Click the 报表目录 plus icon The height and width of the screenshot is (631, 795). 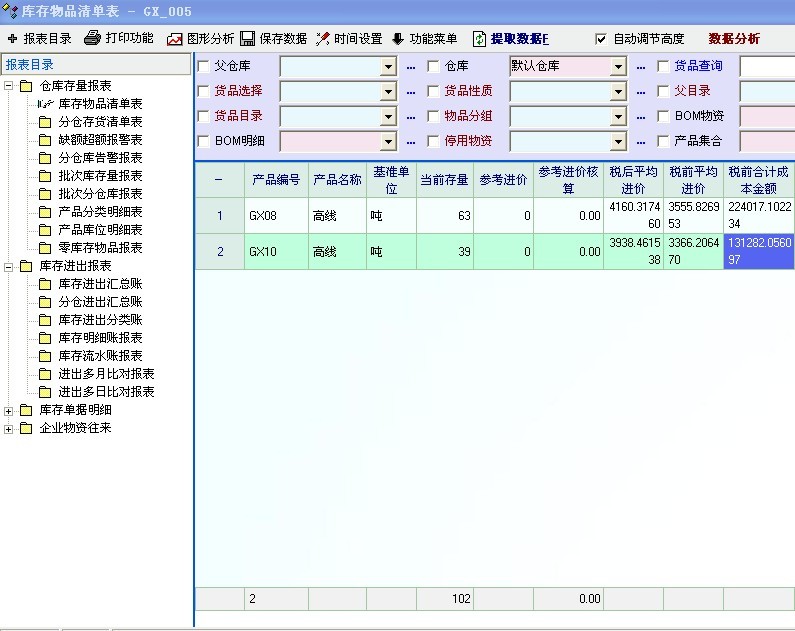coord(12,39)
